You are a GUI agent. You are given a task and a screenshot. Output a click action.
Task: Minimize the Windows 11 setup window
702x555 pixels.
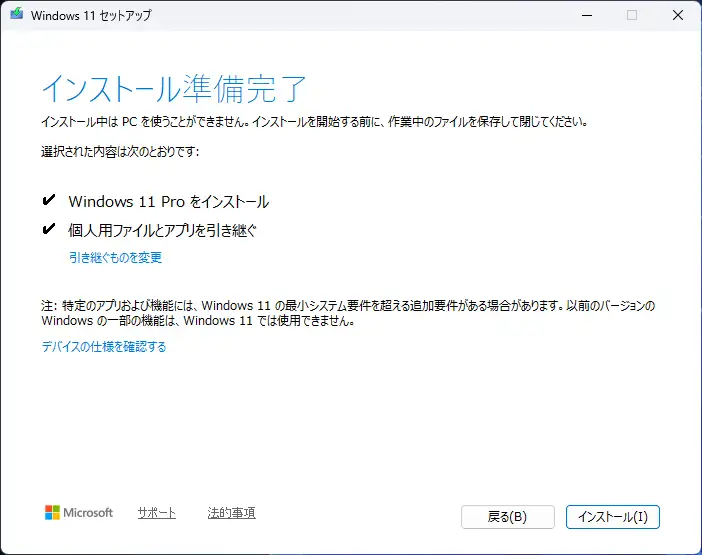pyautogui.click(x=584, y=16)
